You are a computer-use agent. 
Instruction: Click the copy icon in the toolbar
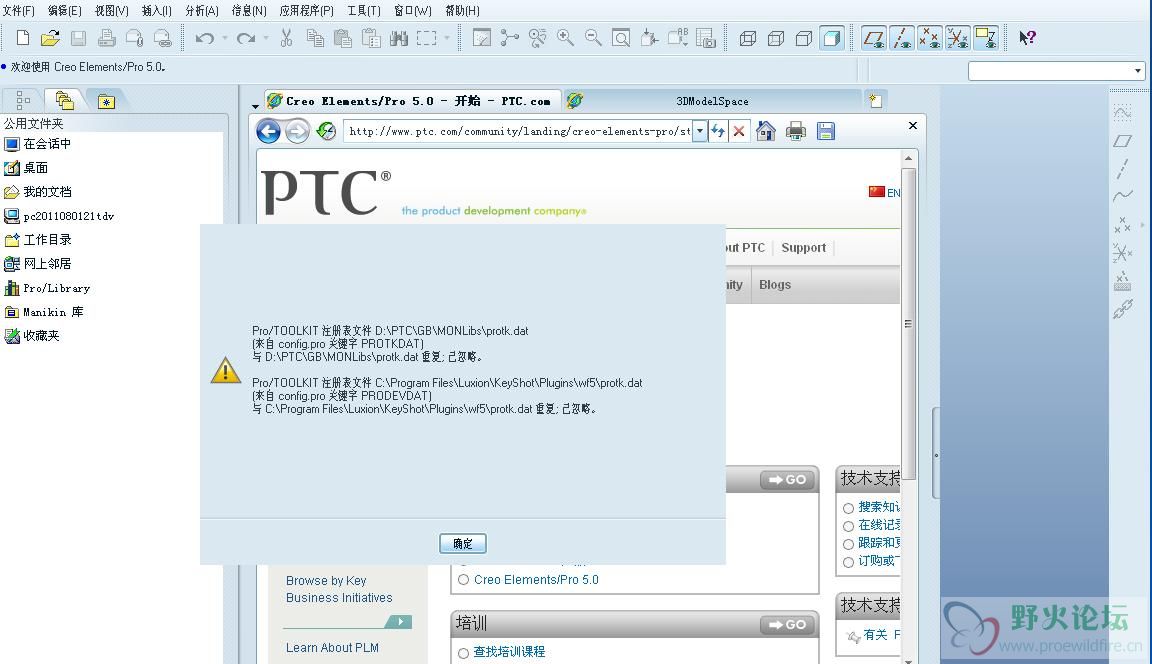coord(315,38)
